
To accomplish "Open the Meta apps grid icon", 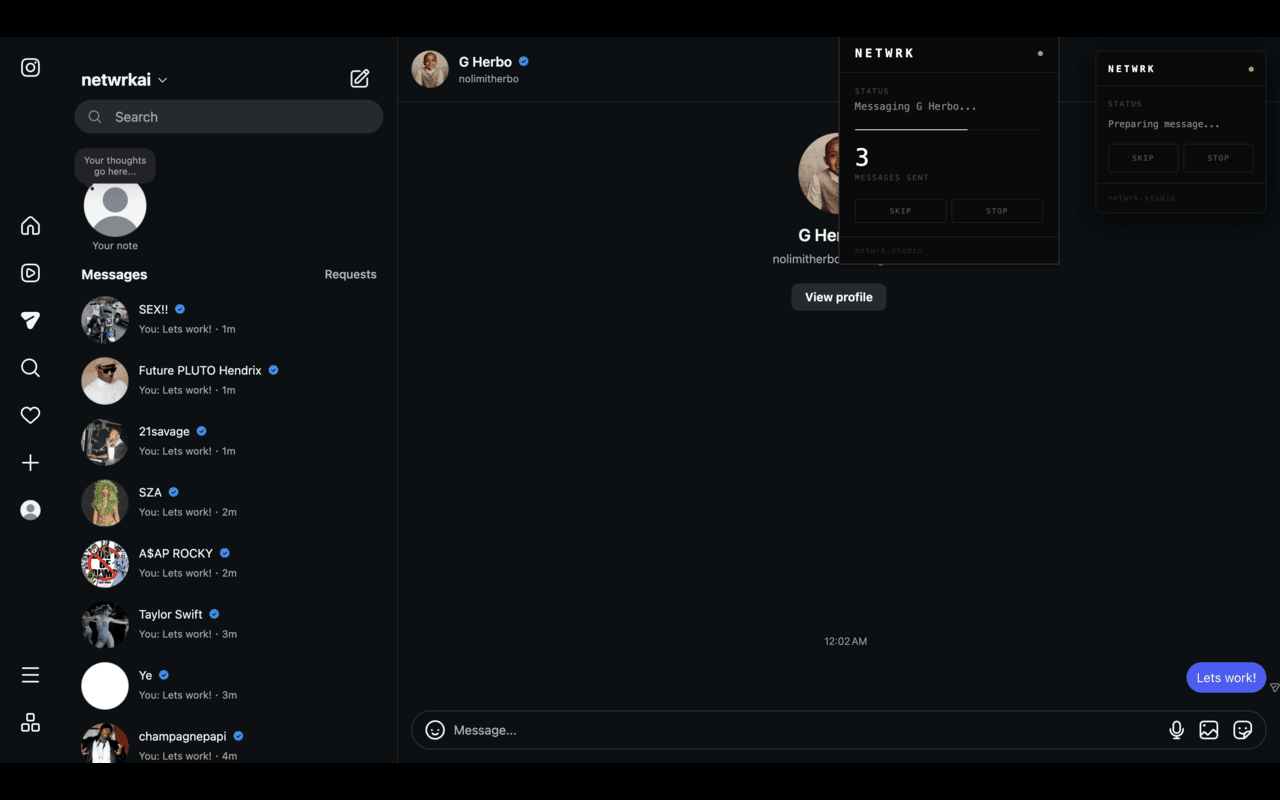I will (31, 723).
